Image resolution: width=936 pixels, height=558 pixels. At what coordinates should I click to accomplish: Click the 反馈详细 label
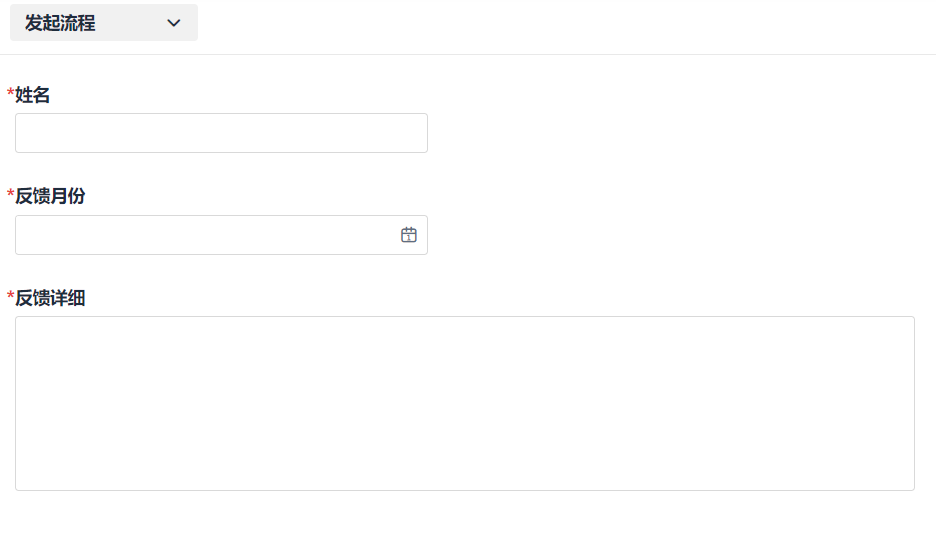[x=50, y=298]
